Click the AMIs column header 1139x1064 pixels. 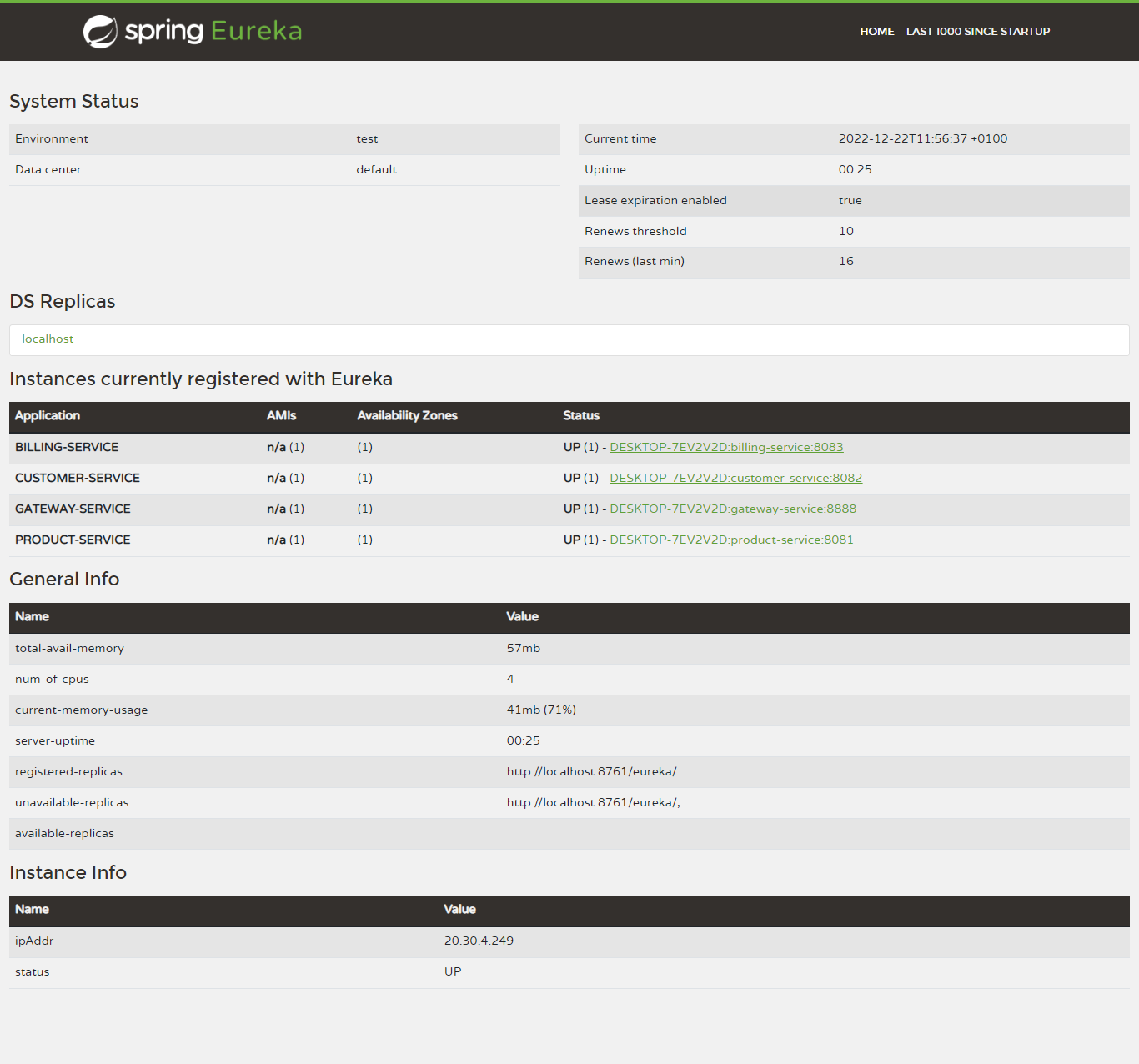tap(282, 416)
